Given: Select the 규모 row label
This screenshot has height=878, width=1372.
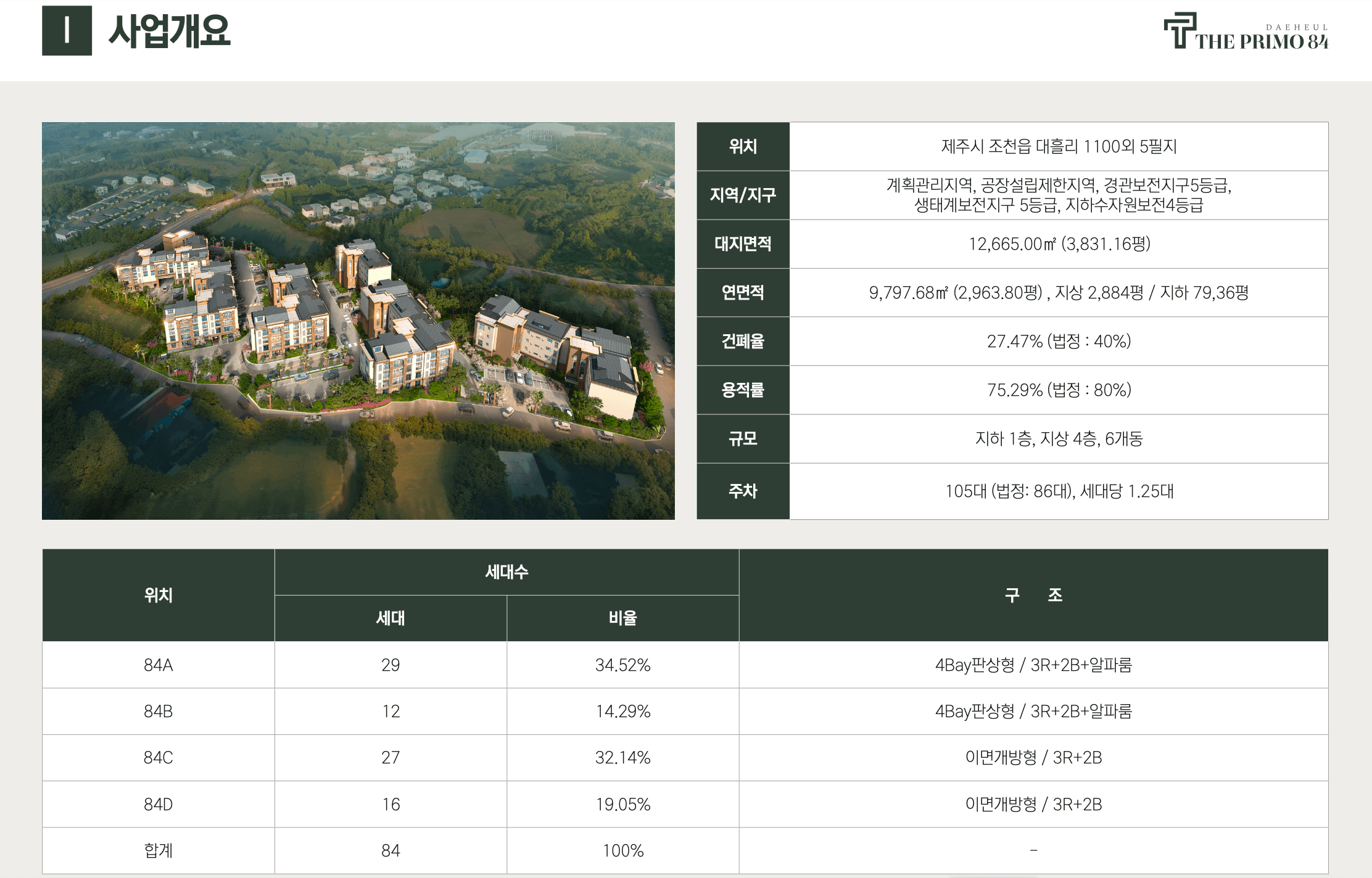Looking at the screenshot, I should pyautogui.click(x=743, y=439).
